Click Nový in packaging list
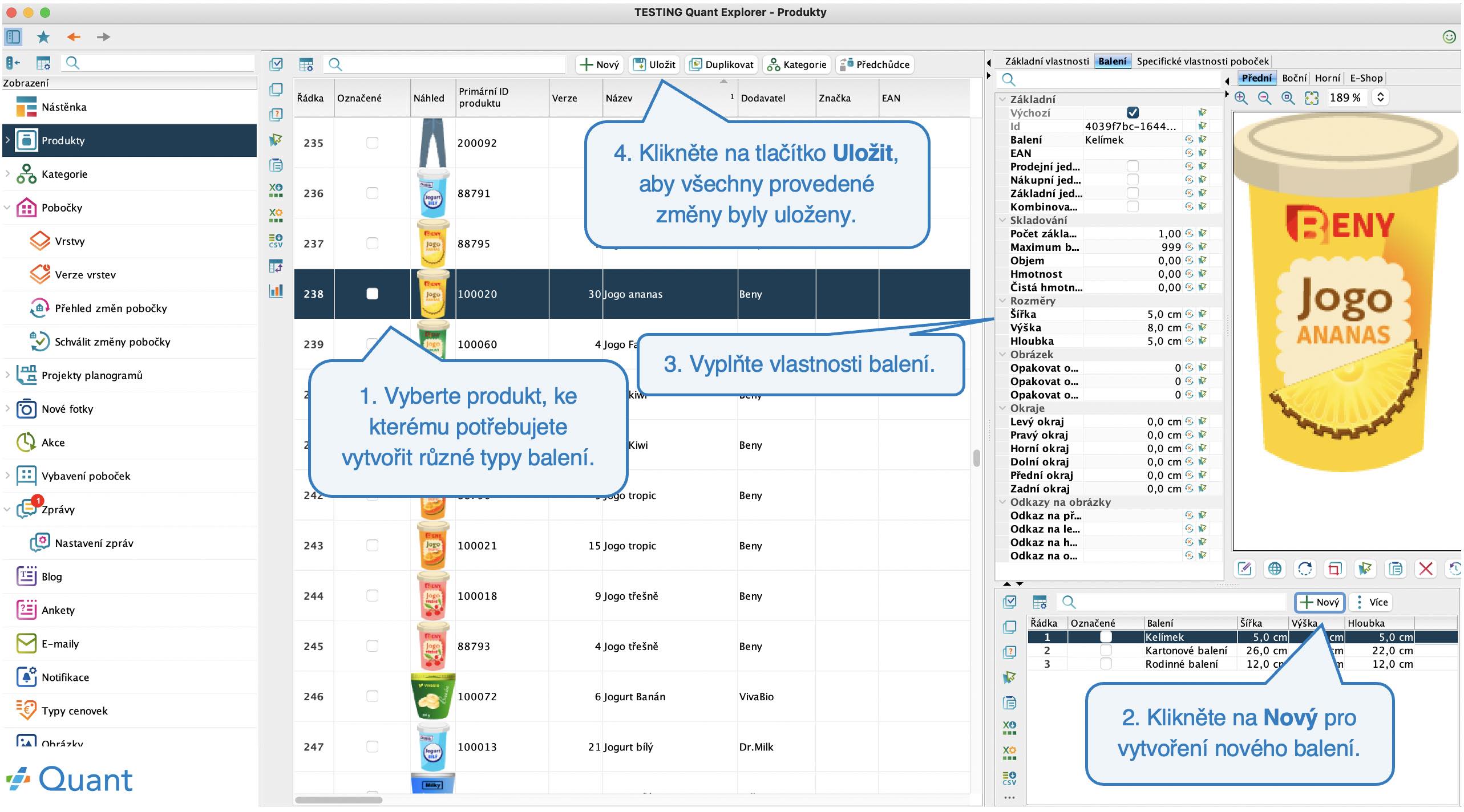Image resolution: width=1464 pixels, height=812 pixels. tap(1320, 602)
